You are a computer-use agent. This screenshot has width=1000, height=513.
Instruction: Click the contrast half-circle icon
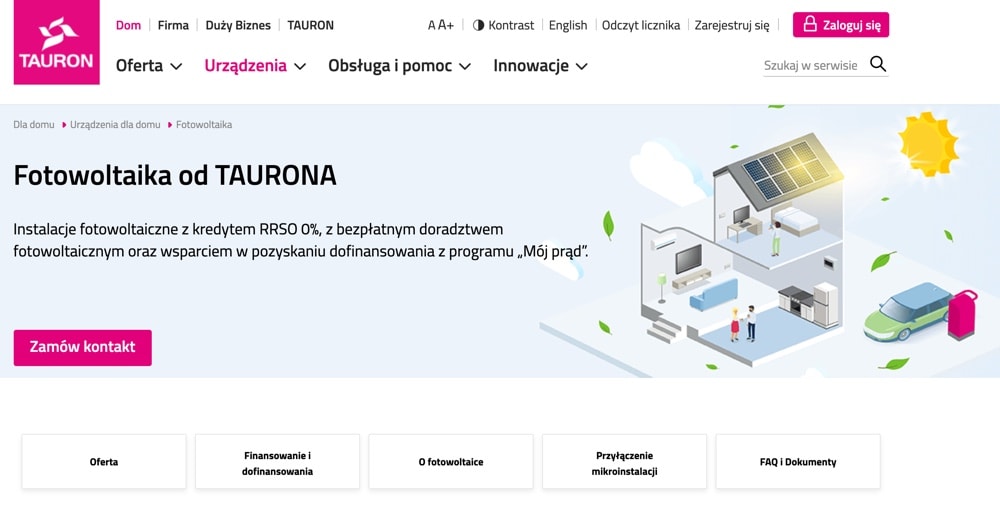pos(478,26)
